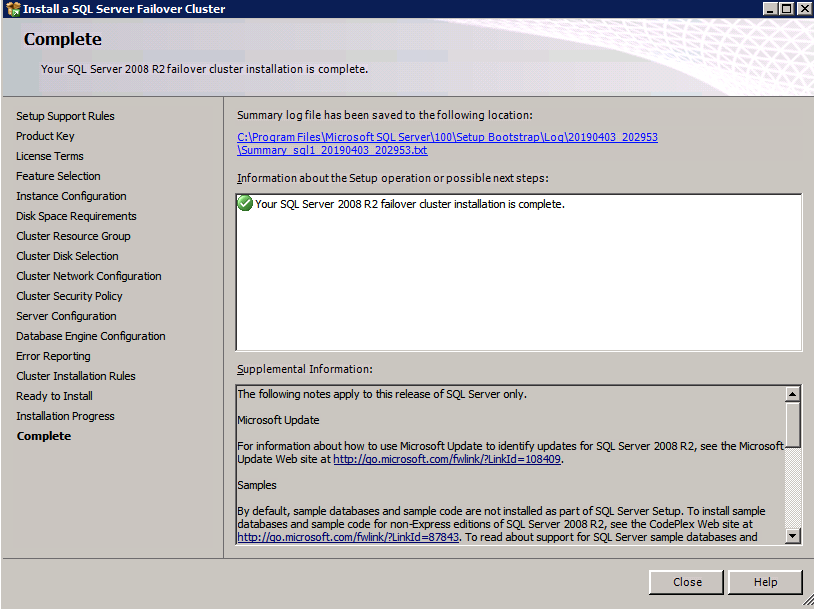
Task: Select the Installation Progress step
Action: coord(65,416)
